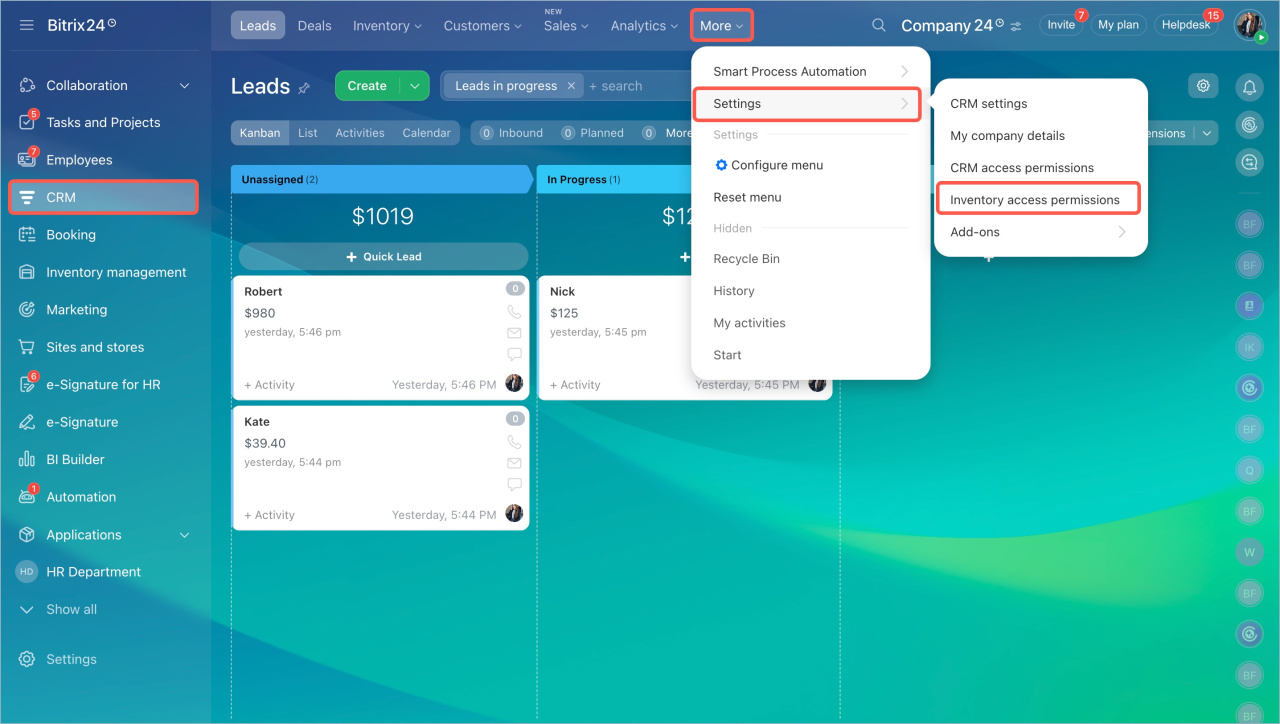
Task: Select Inventory access permissions
Action: 1039,199
